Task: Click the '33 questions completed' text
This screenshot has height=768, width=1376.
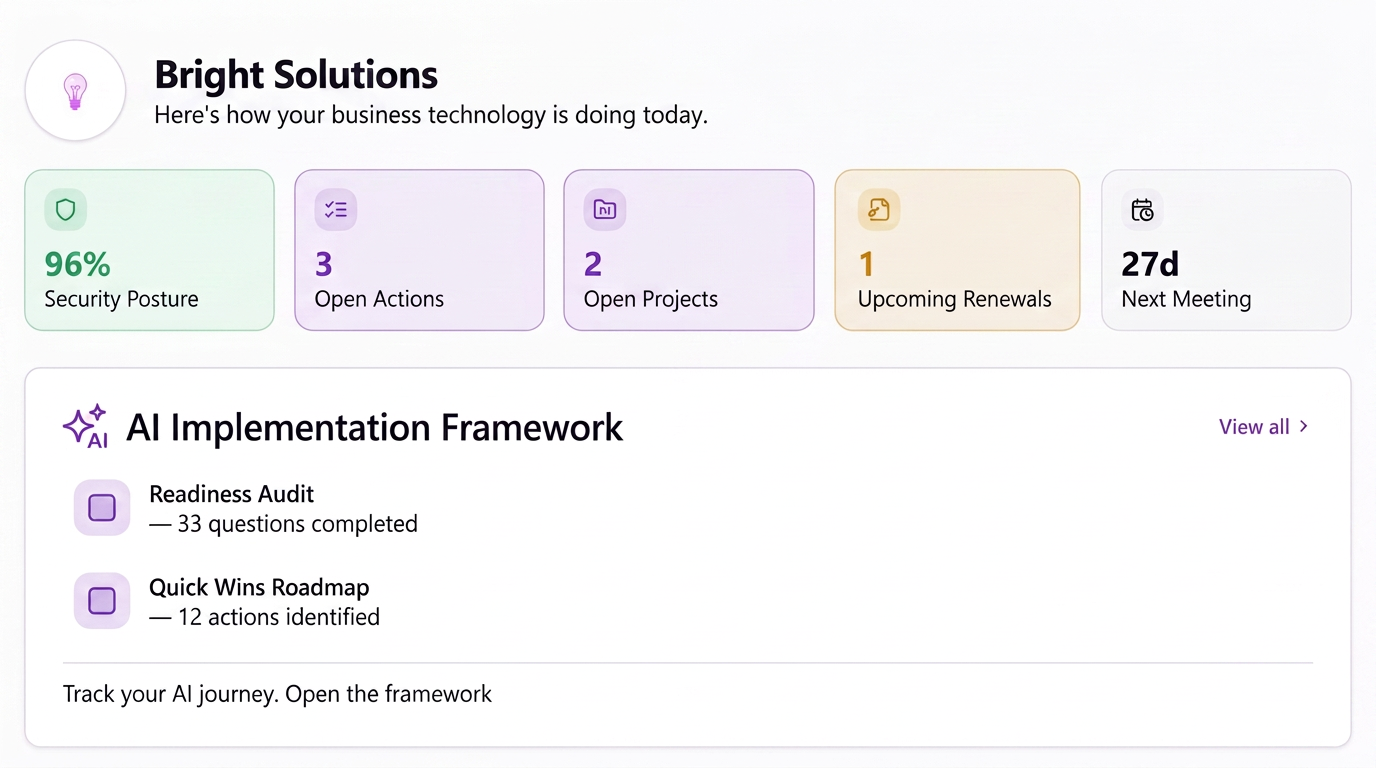Action: tap(297, 524)
